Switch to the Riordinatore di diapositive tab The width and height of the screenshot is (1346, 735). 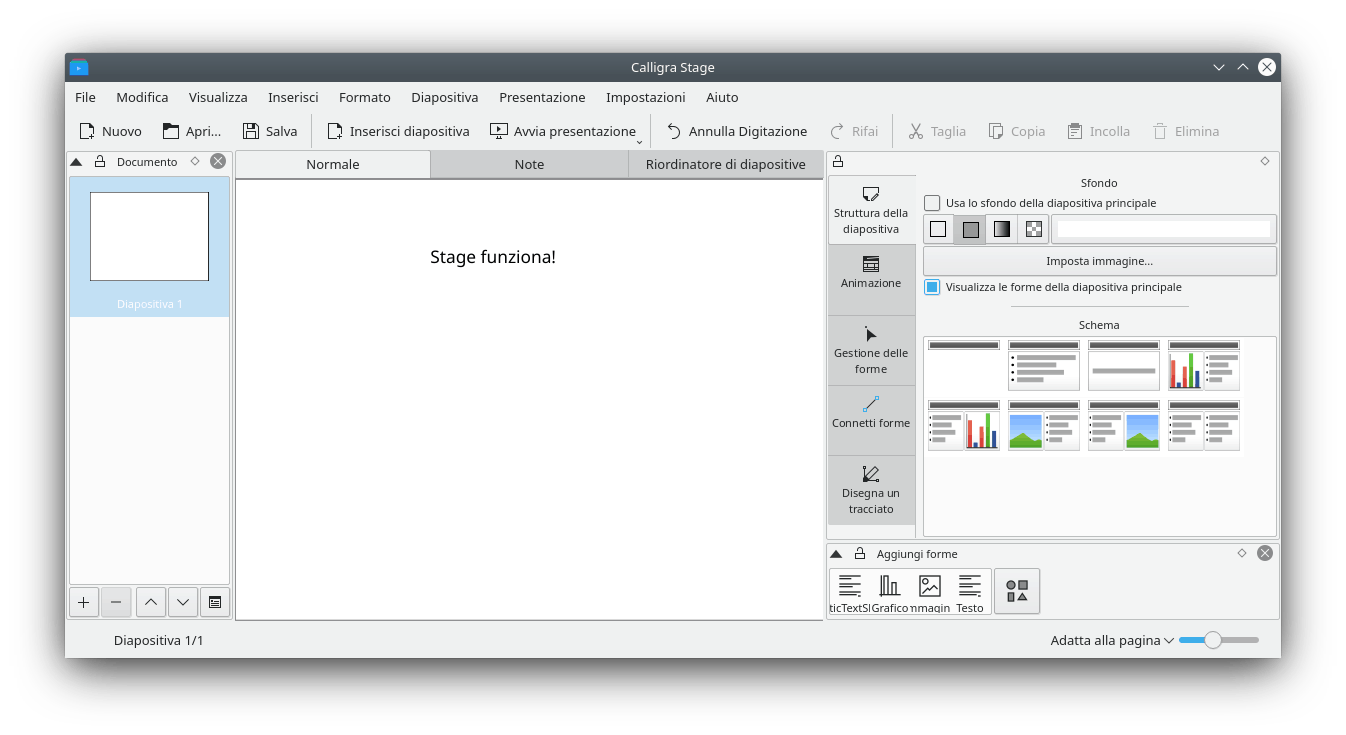tap(725, 164)
